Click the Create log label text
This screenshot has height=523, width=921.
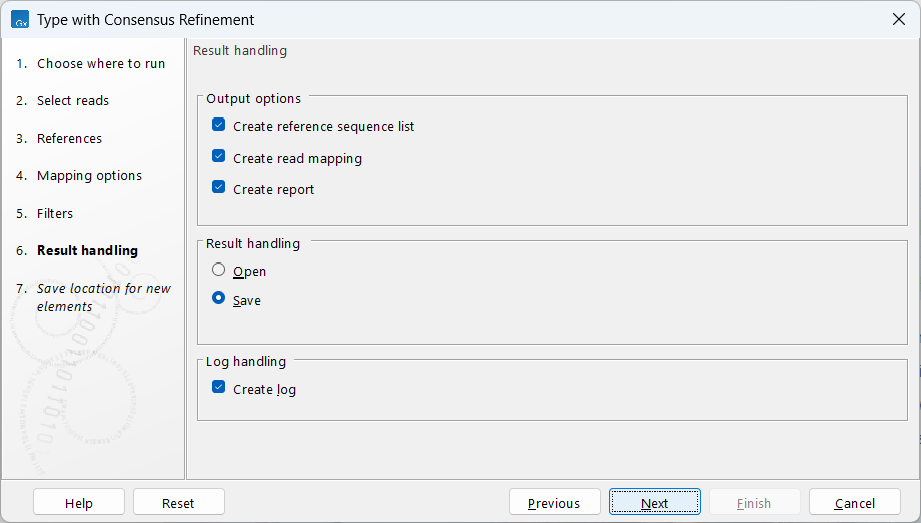click(264, 390)
